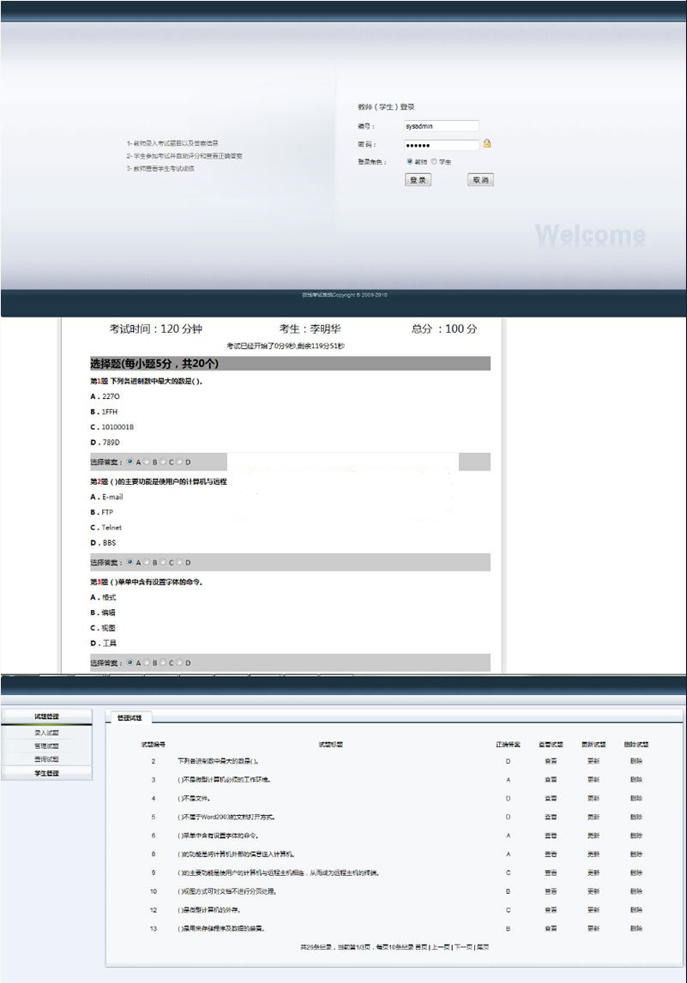The width and height of the screenshot is (687, 983).
Task: Click option text D. 789D in question 1
Action: click(x=105, y=442)
